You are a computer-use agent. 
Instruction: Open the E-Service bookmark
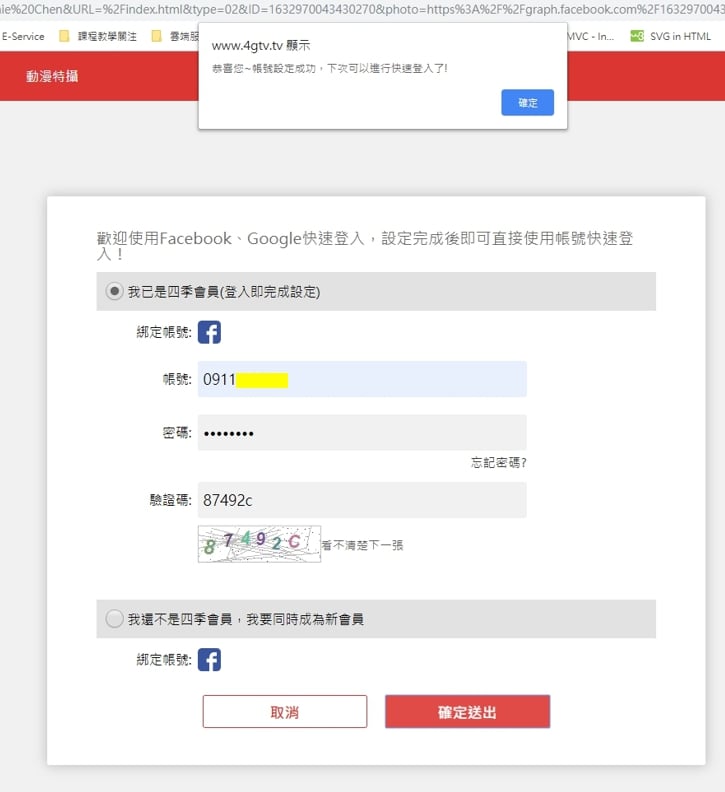tap(23, 36)
